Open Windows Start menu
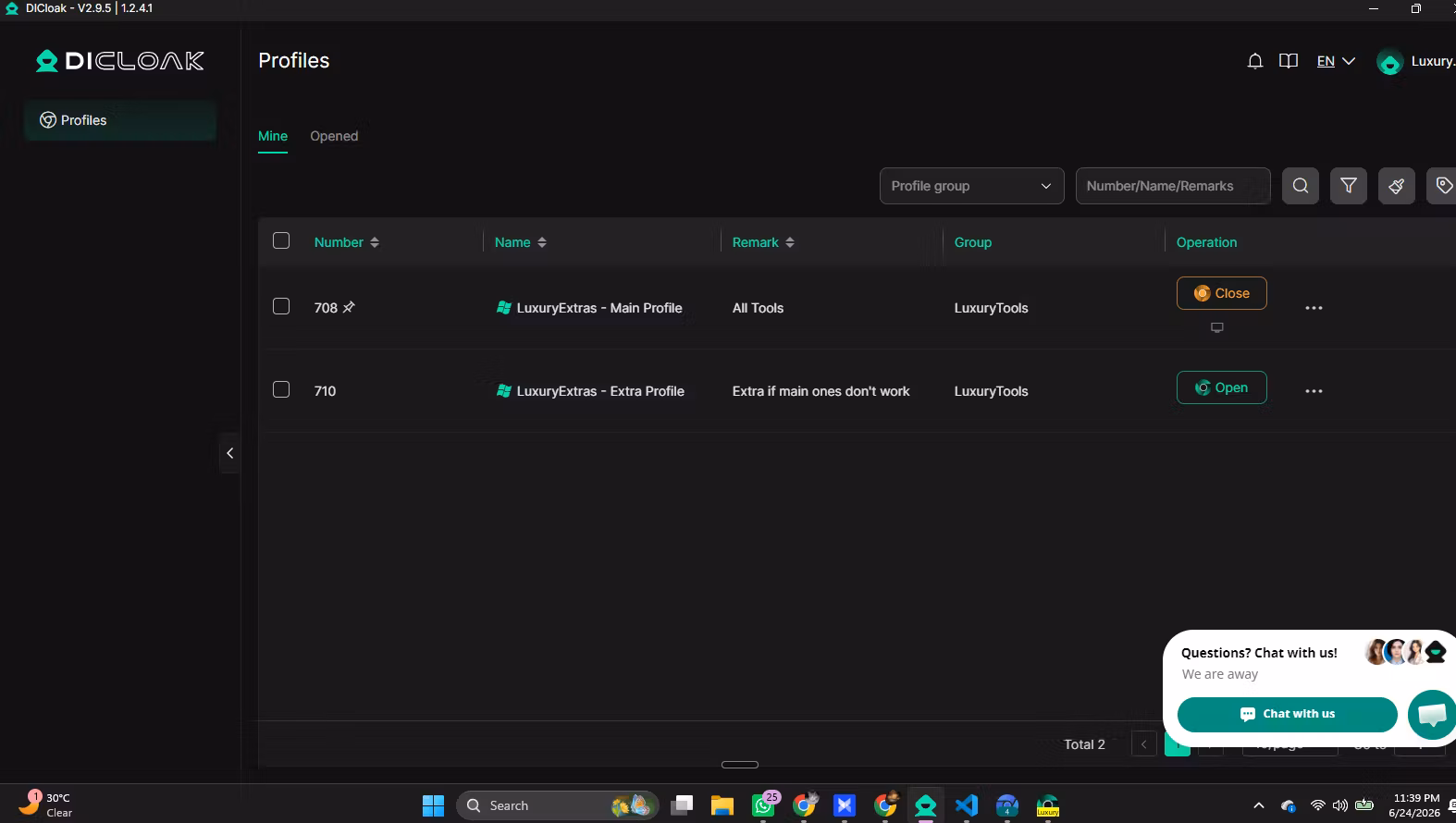 click(433, 805)
